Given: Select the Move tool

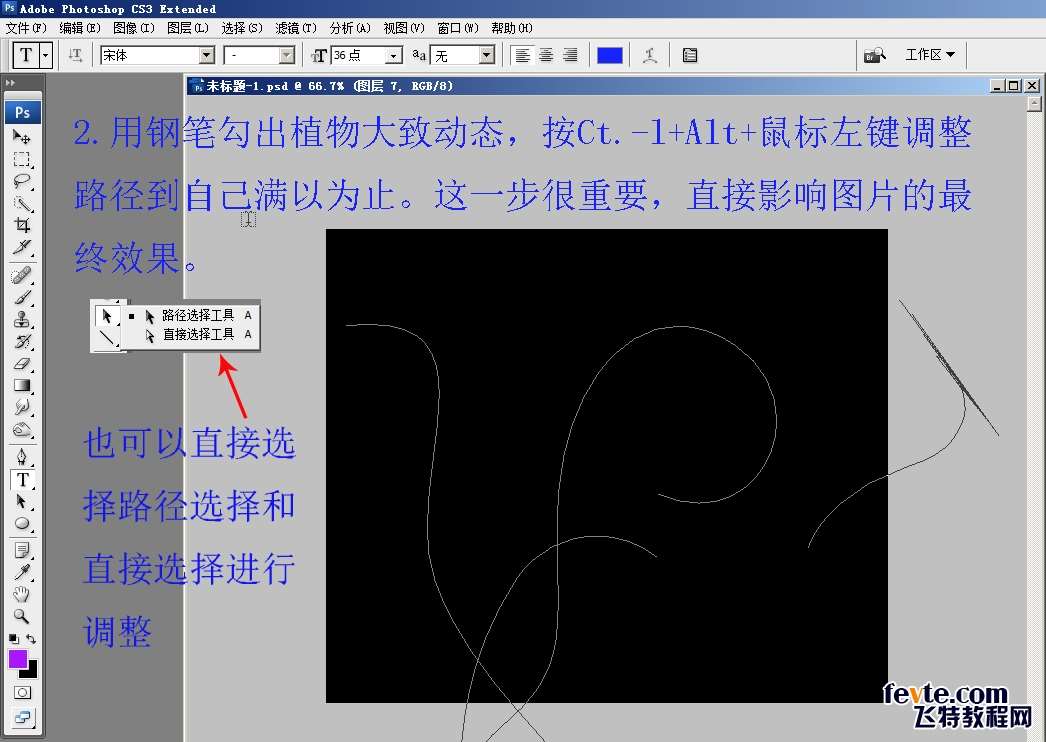Looking at the screenshot, I should (21, 137).
